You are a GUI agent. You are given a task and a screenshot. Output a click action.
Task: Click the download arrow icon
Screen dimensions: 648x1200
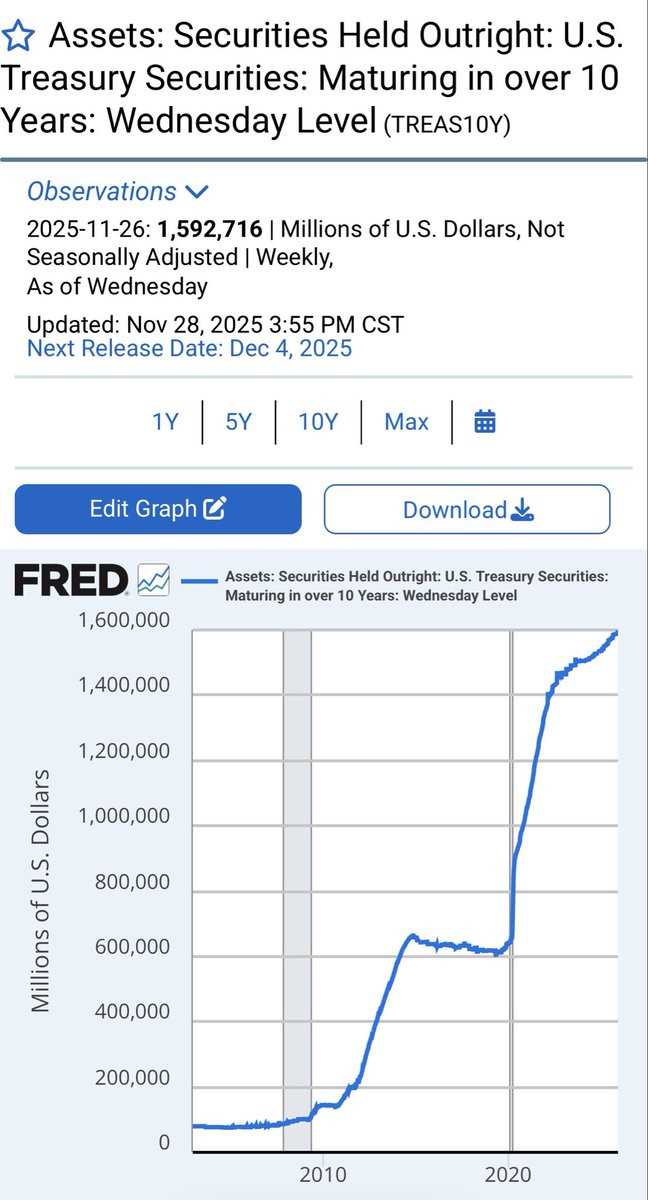pos(522,510)
